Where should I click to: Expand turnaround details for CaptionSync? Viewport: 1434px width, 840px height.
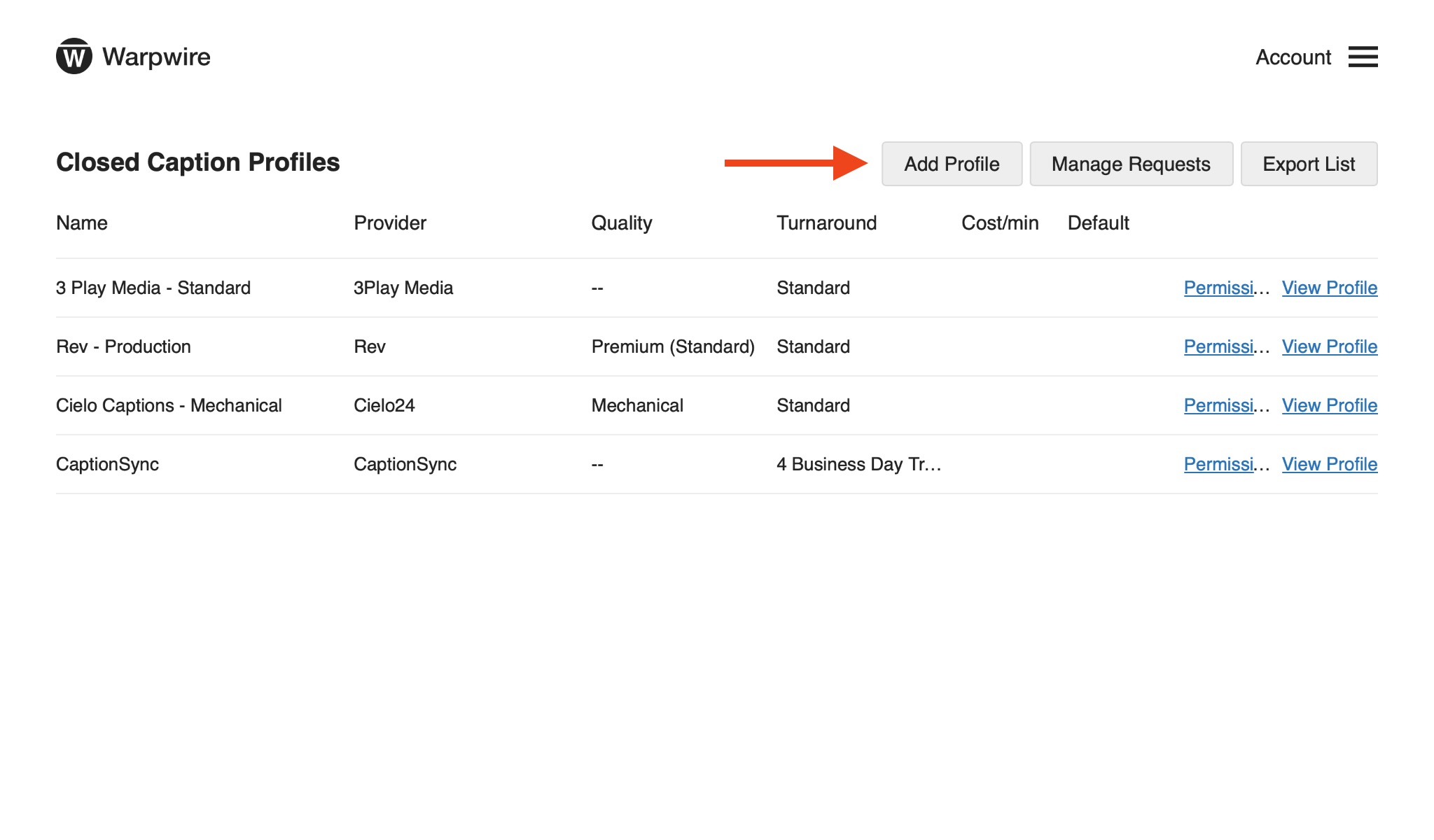857,463
